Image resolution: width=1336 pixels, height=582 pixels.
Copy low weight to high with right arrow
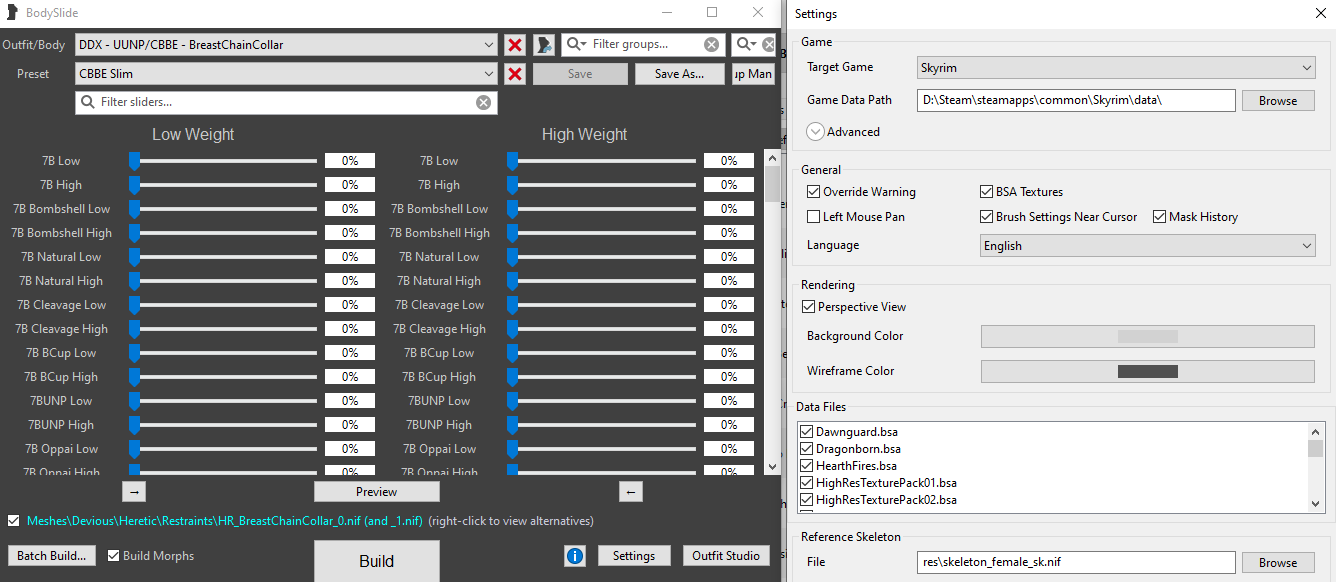tap(135, 492)
